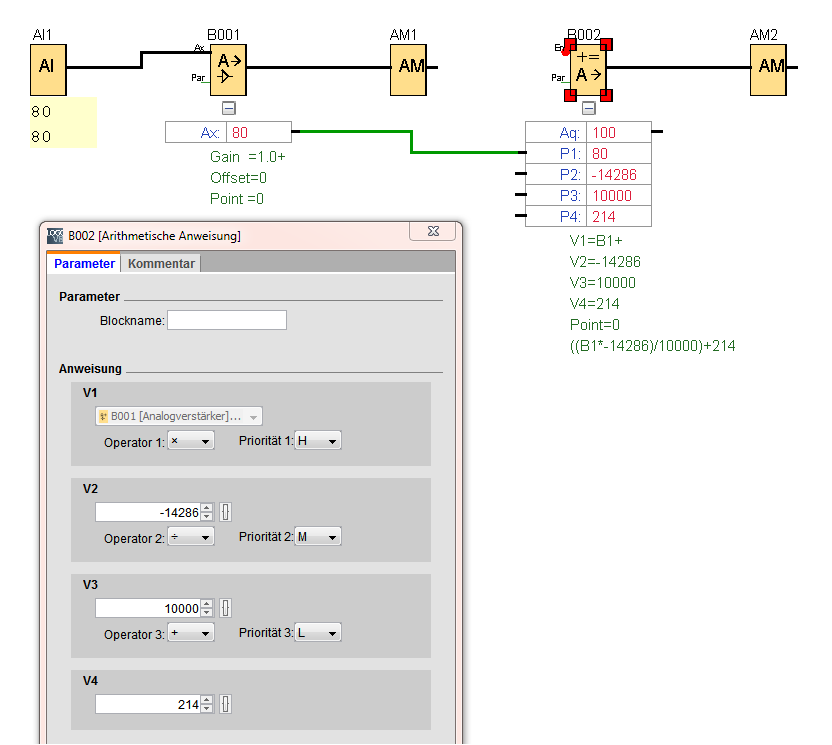Click the B002 arithmetic instruction block
Viewport: 832px width, 745px height.
[588, 68]
